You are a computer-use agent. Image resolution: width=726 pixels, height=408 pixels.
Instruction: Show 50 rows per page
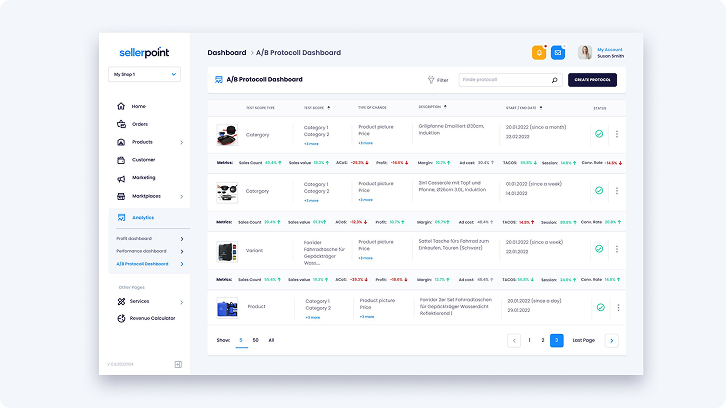256,340
